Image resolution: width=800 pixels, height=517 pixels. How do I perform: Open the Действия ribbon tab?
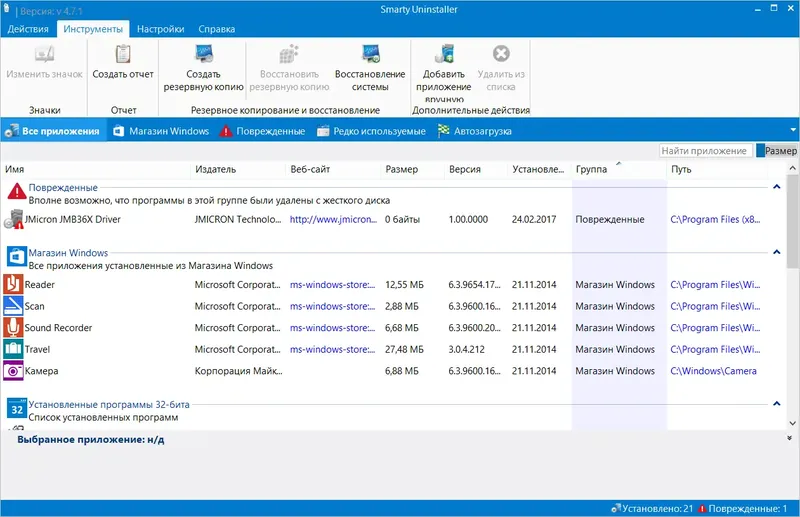pyautogui.click(x=28, y=30)
